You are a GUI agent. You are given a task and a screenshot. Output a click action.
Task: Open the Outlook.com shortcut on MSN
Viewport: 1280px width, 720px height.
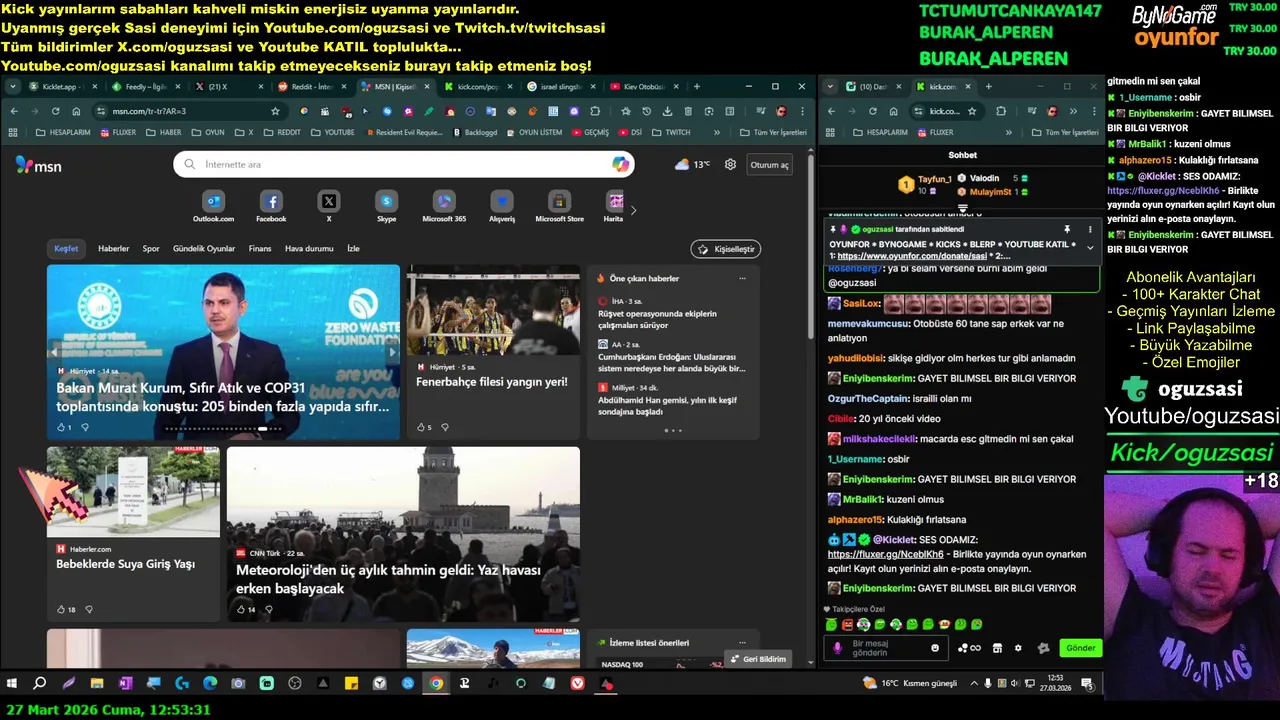(x=213, y=207)
